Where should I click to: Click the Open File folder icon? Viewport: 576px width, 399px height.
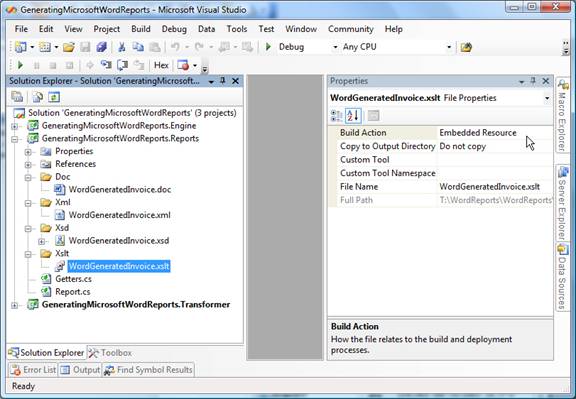point(69,47)
